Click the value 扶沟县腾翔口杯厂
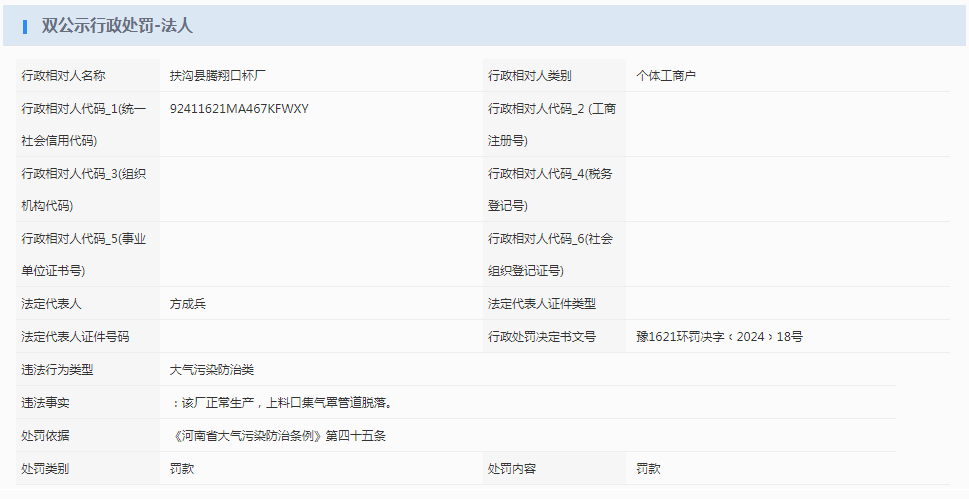This screenshot has height=499, width=969. pos(218,75)
